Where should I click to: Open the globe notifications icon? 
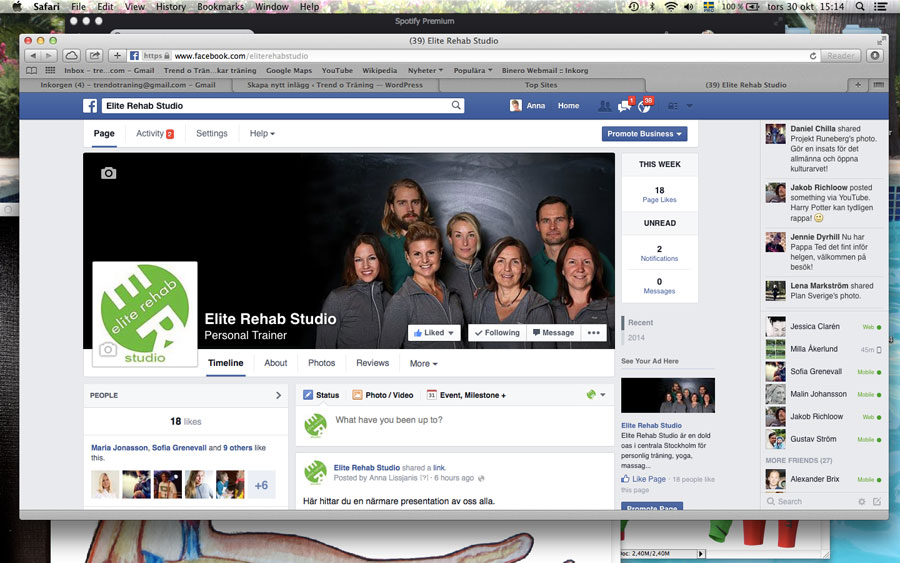coord(644,106)
